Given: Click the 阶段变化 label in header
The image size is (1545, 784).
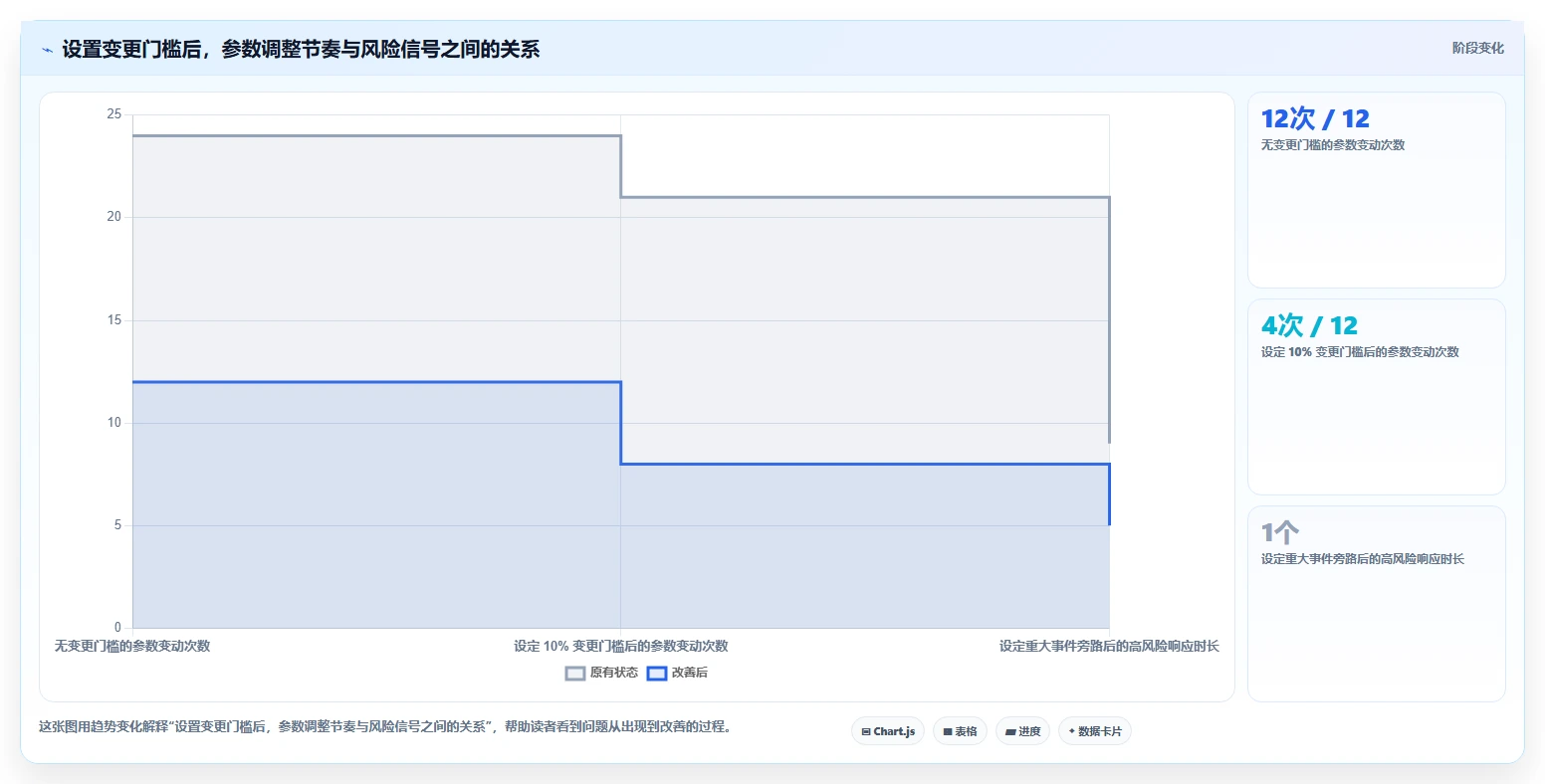Looking at the screenshot, I should click(1477, 48).
